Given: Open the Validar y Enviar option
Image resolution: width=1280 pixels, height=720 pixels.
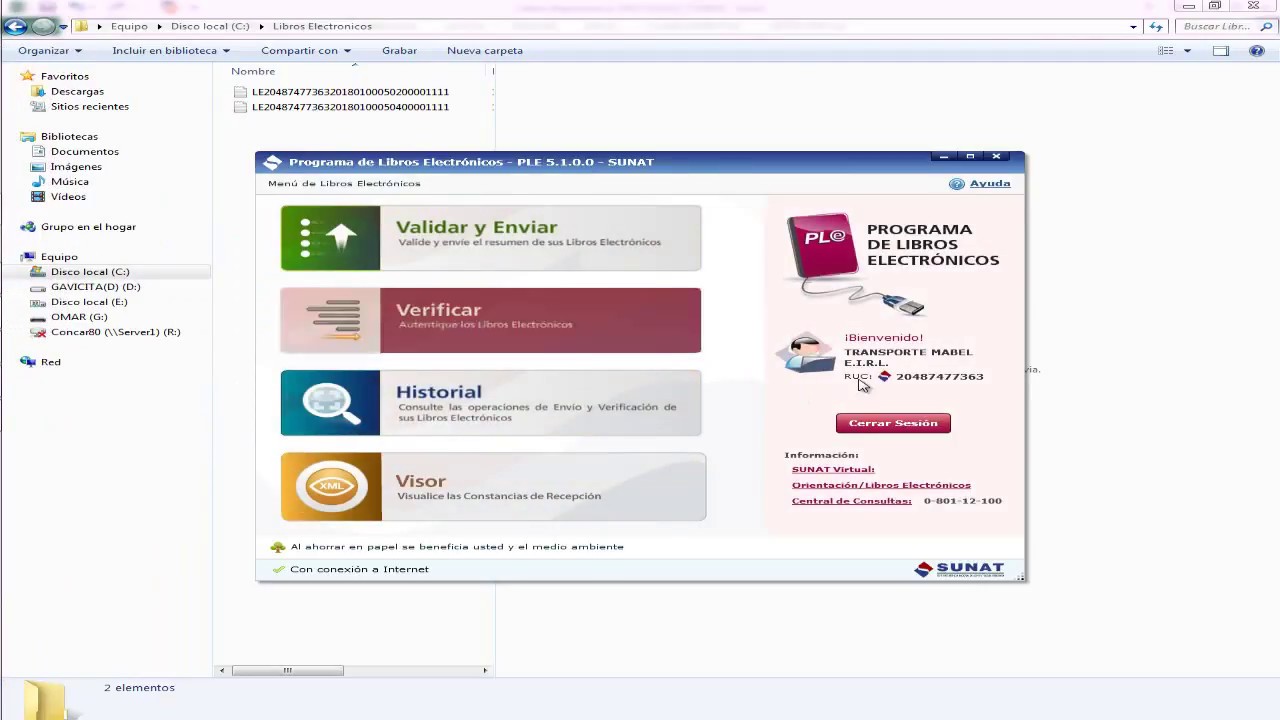Looking at the screenshot, I should [x=491, y=238].
